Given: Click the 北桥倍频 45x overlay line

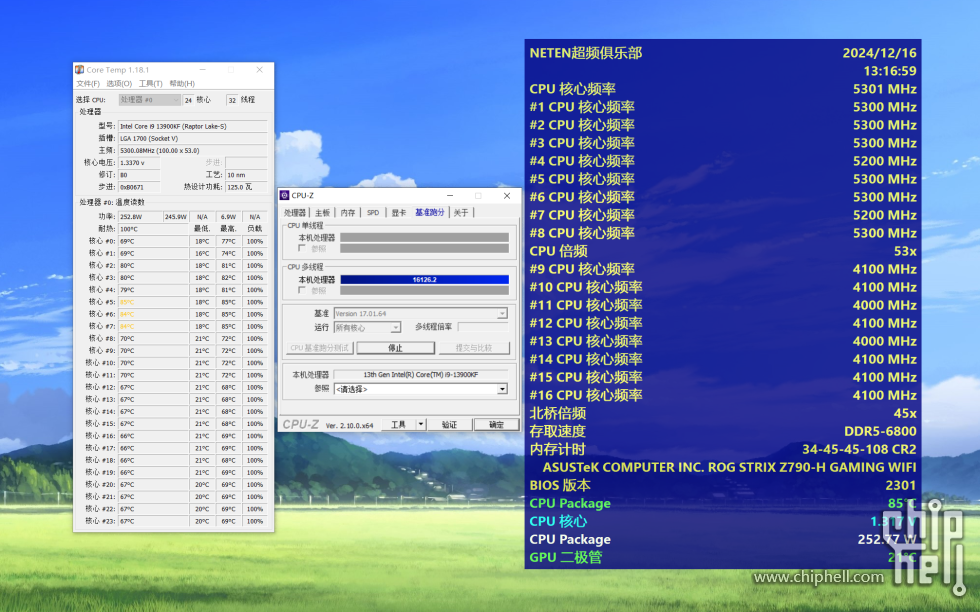Looking at the screenshot, I should [722, 413].
